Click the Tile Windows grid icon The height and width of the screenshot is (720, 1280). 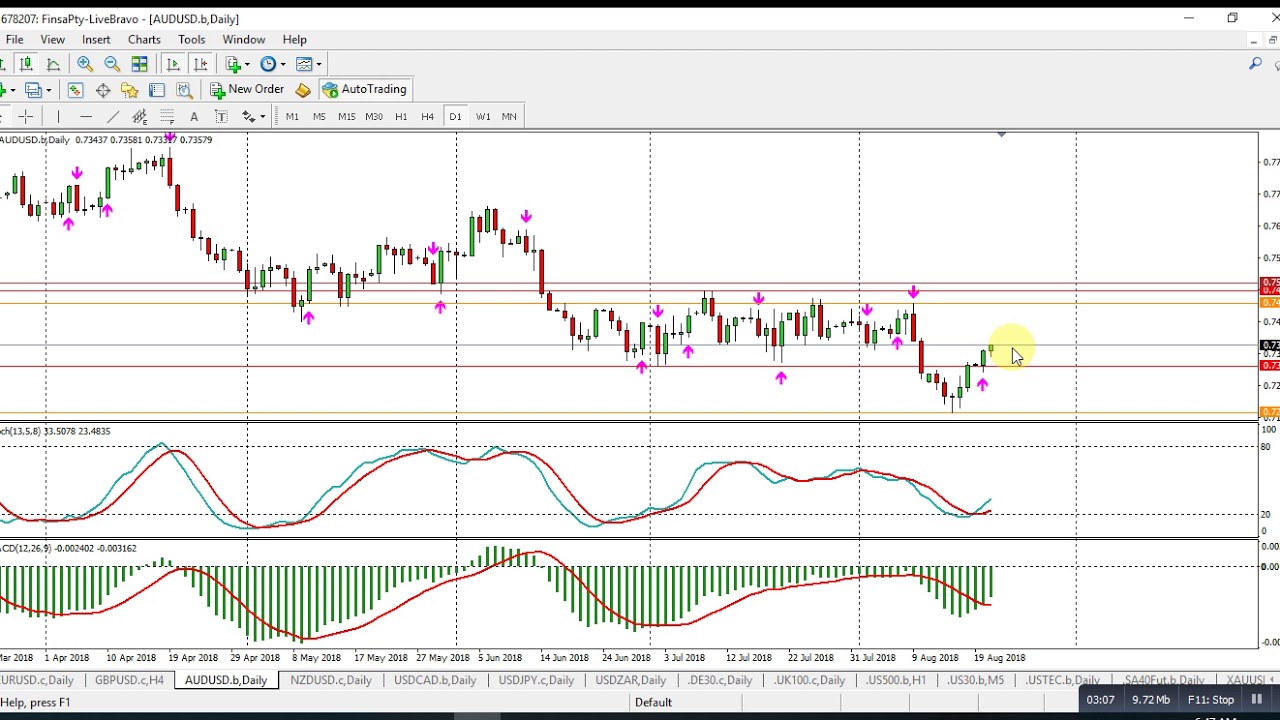140,64
